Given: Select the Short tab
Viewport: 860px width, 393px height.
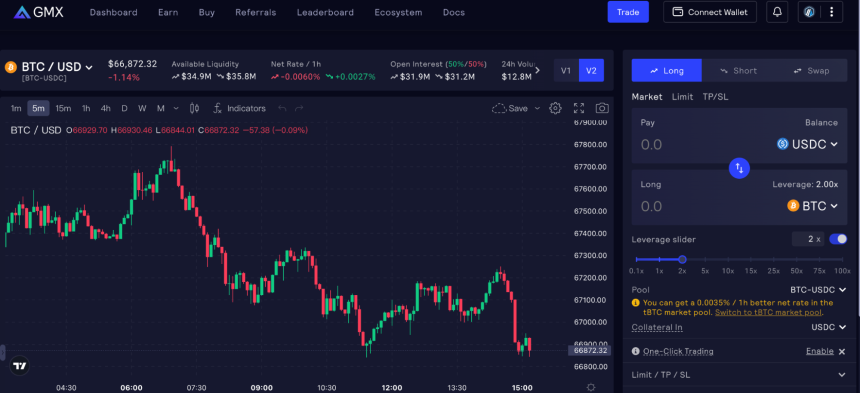Looking at the screenshot, I should pyautogui.click(x=738, y=71).
